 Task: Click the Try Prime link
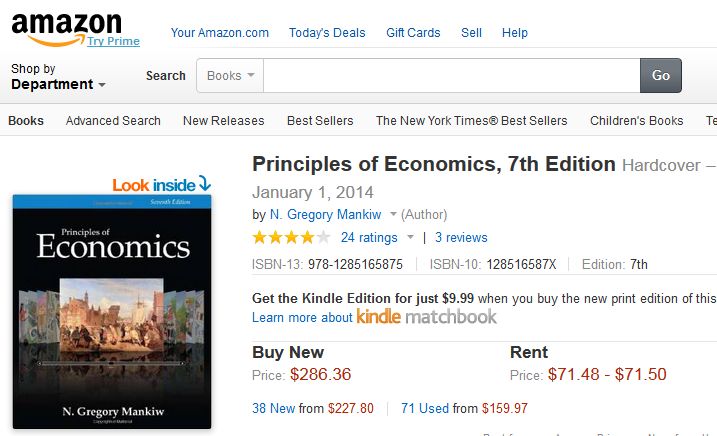(113, 41)
